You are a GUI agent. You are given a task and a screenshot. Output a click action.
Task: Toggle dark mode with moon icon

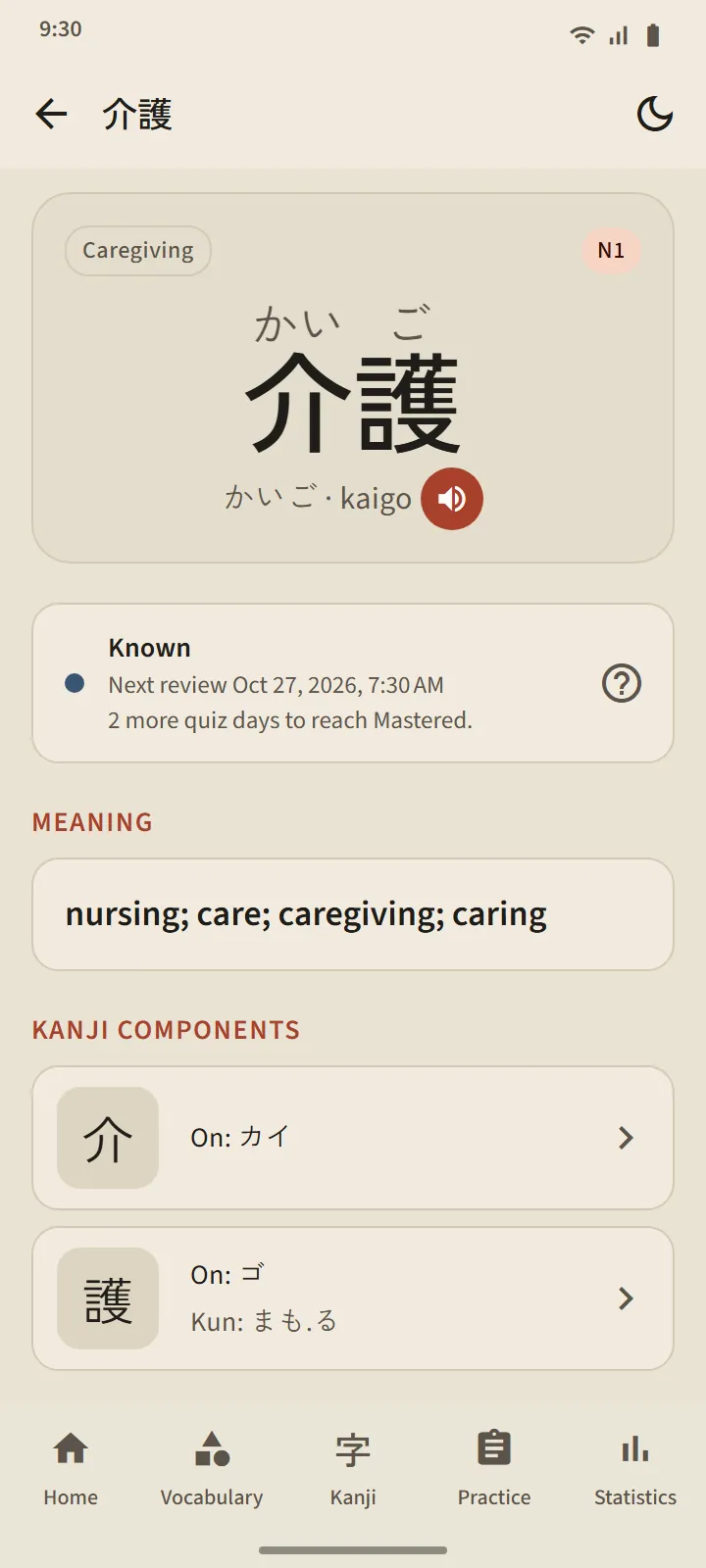coord(655,115)
